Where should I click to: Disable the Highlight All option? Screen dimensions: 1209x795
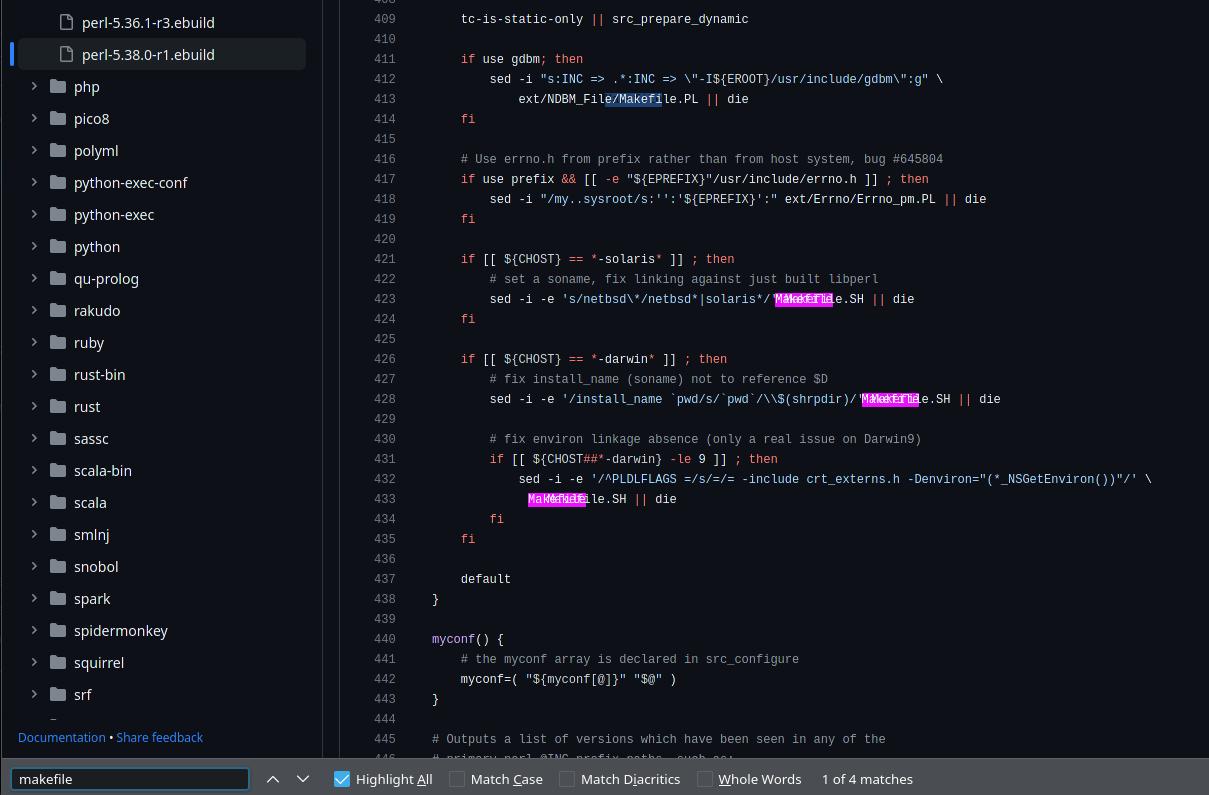pyautogui.click(x=342, y=778)
